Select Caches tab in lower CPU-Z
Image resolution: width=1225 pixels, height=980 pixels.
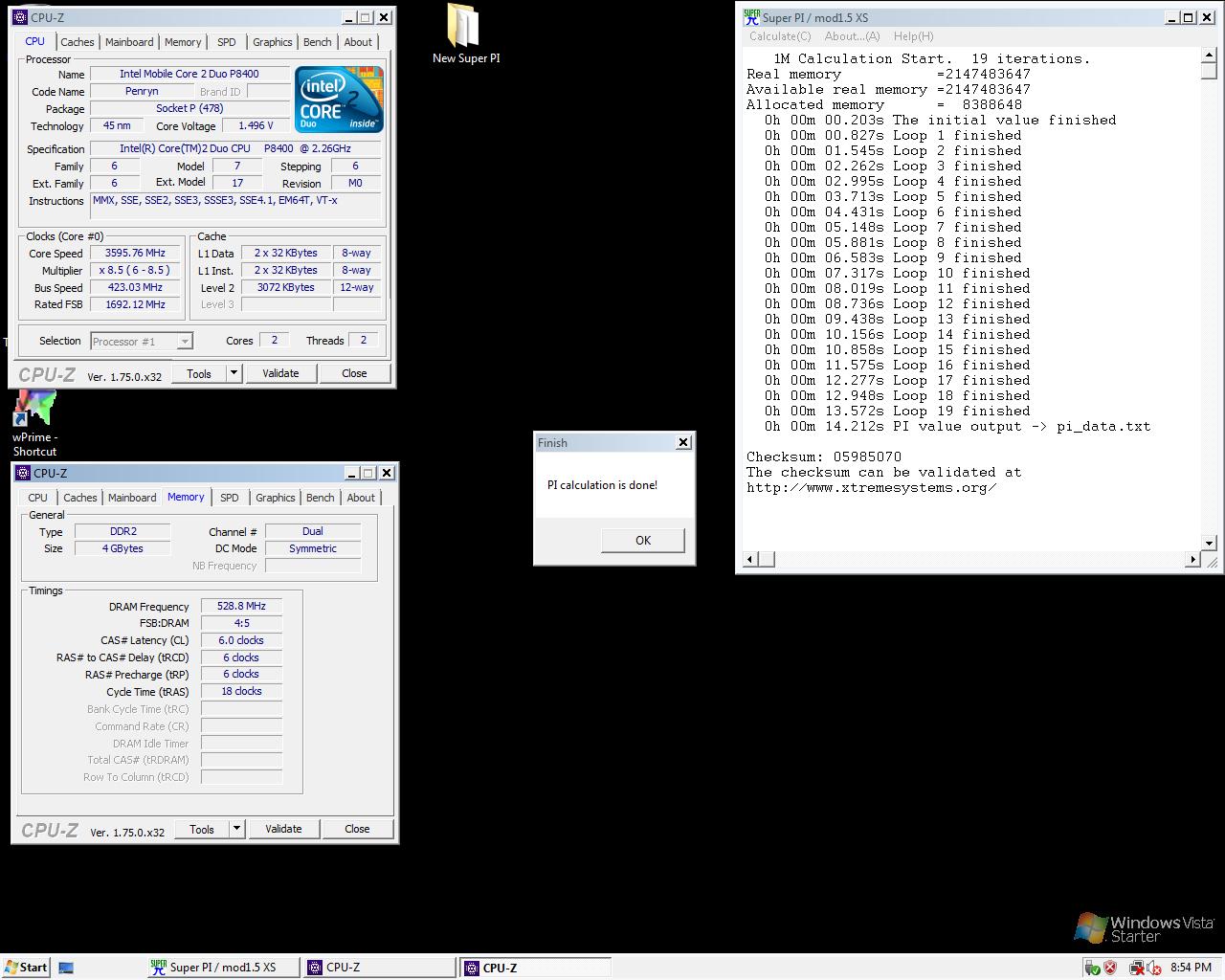pyautogui.click(x=80, y=498)
